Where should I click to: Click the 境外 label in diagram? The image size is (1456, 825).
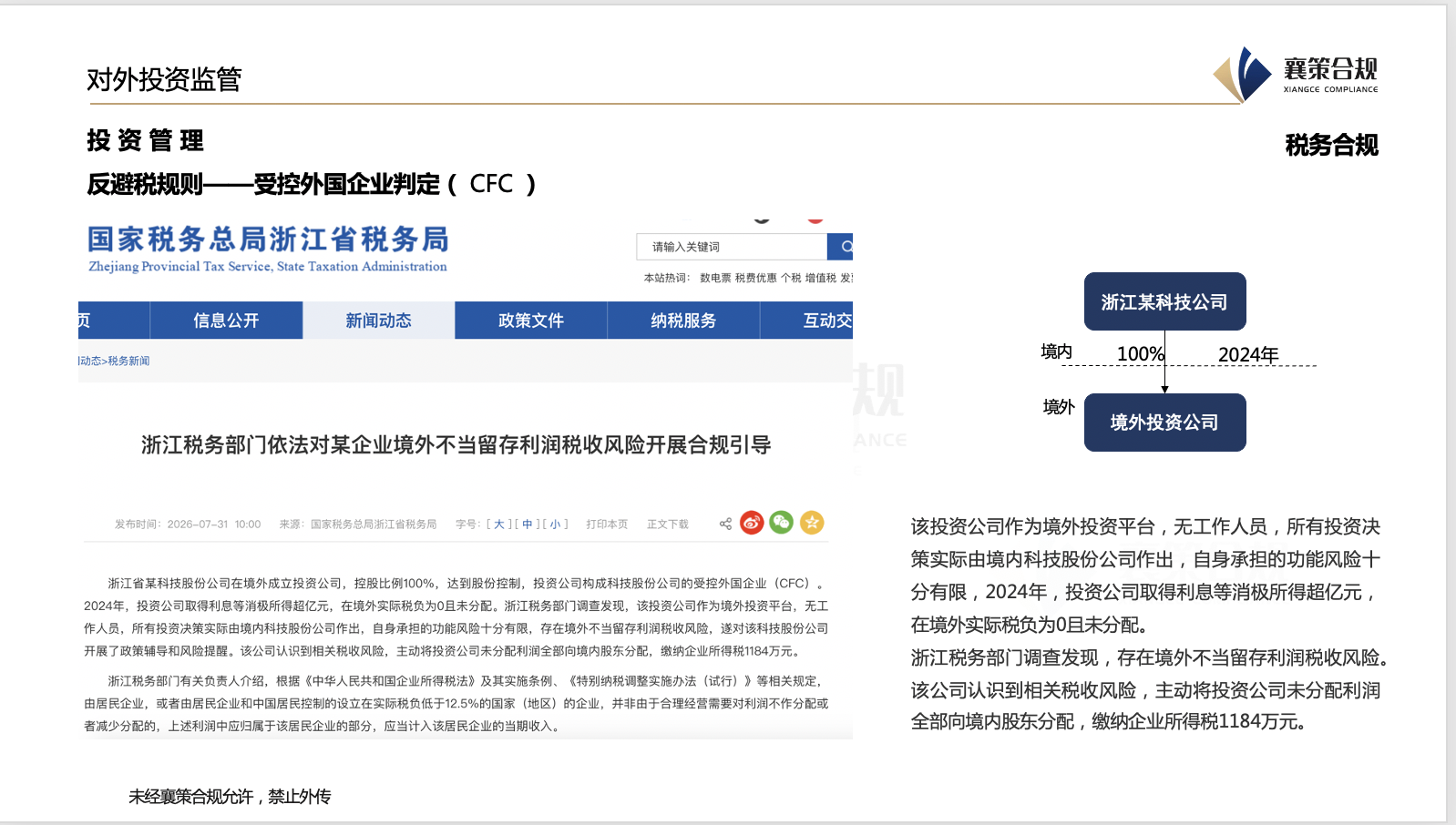(x=1059, y=406)
